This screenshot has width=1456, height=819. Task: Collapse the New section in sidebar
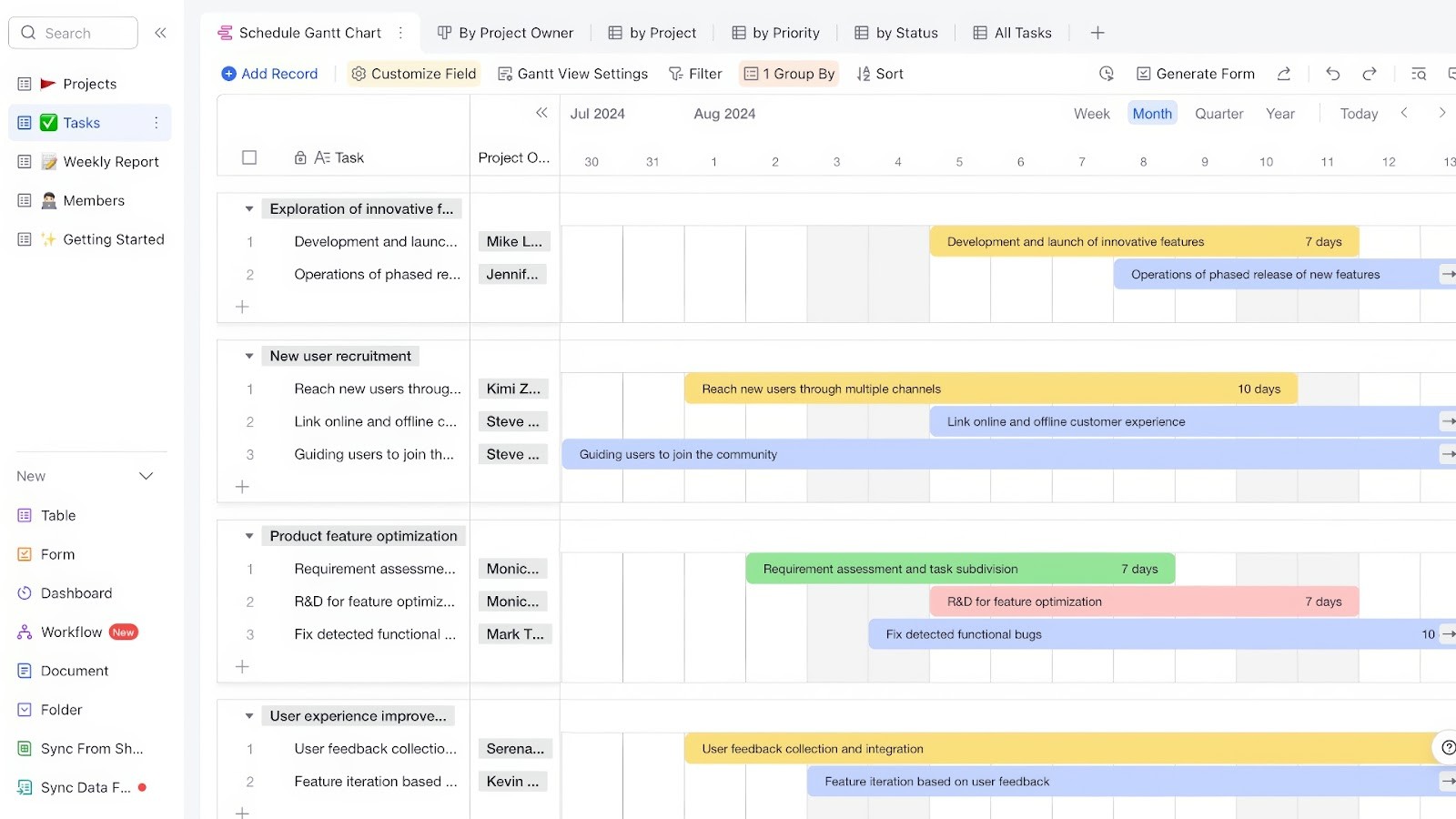pos(146,475)
